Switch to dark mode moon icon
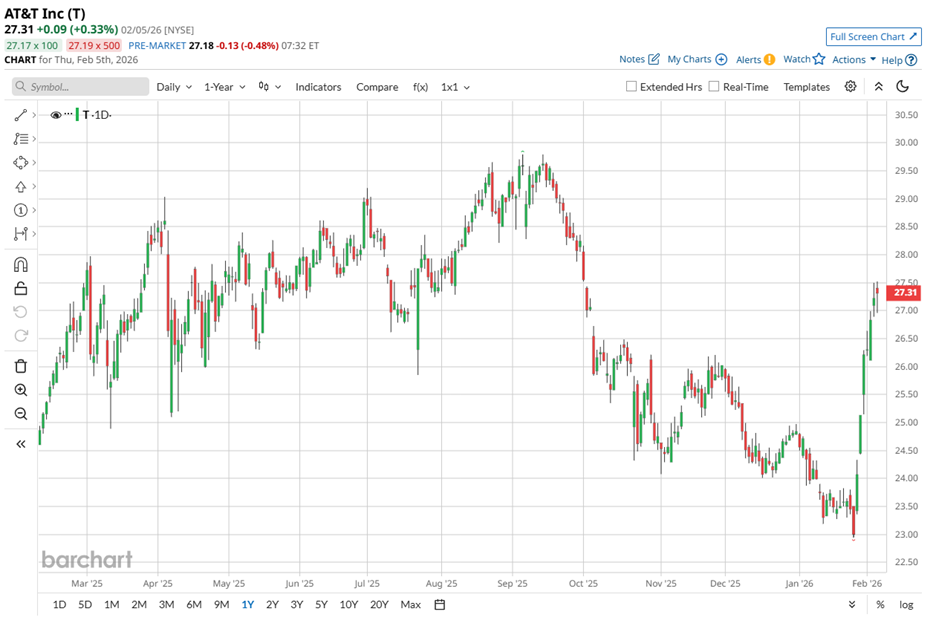The width and height of the screenshot is (936, 626). pyautogui.click(x=903, y=87)
